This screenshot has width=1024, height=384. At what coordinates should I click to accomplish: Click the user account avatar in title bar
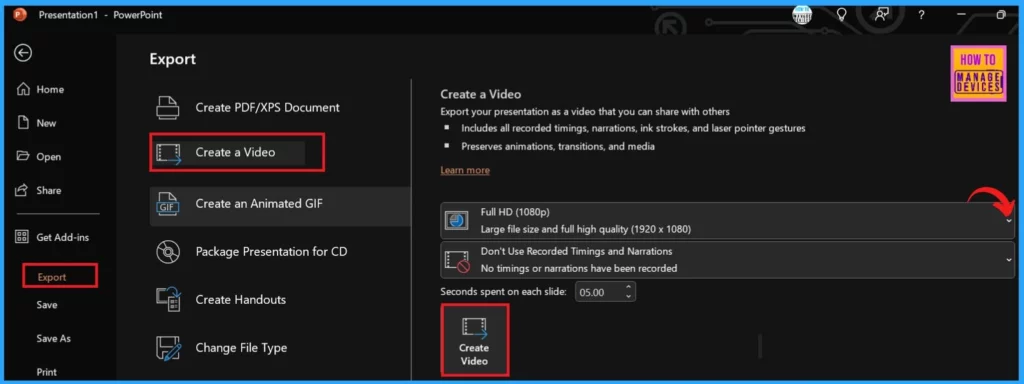tap(802, 14)
